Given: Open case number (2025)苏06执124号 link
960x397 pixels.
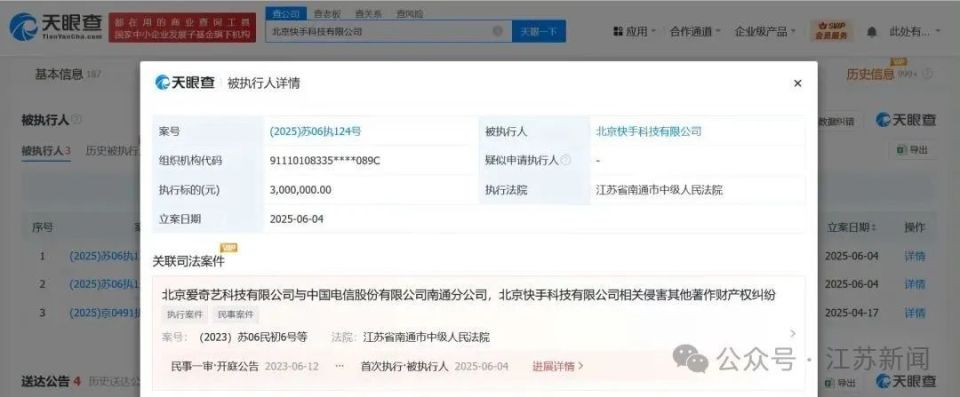Looking at the screenshot, I should pos(315,131).
